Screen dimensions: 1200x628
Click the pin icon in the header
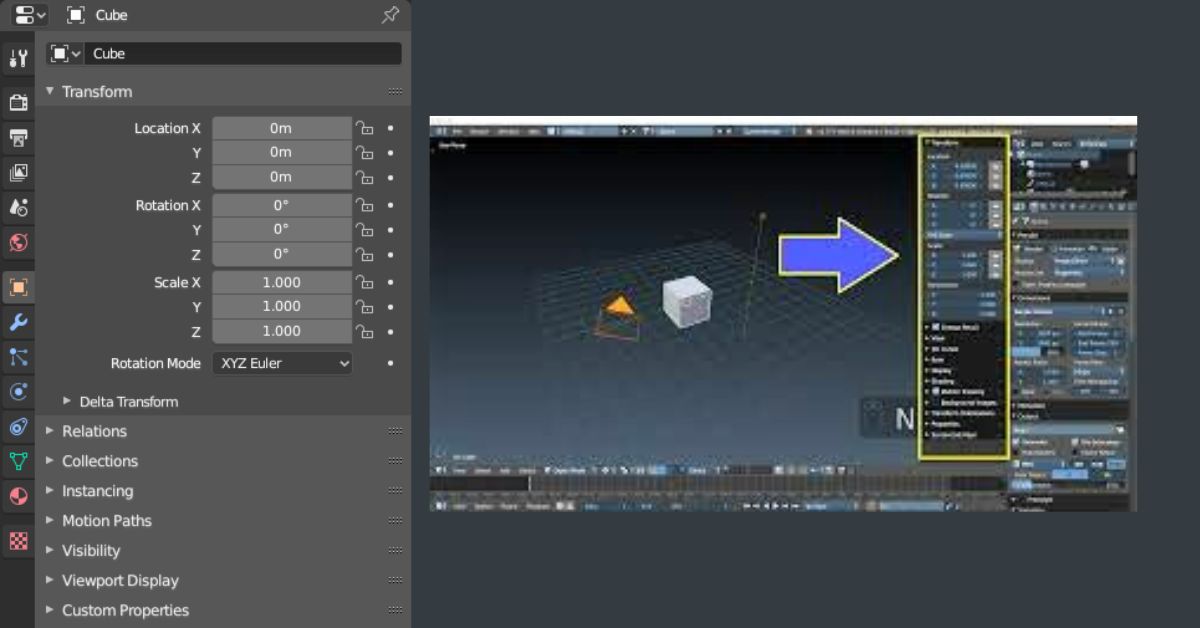coord(390,15)
